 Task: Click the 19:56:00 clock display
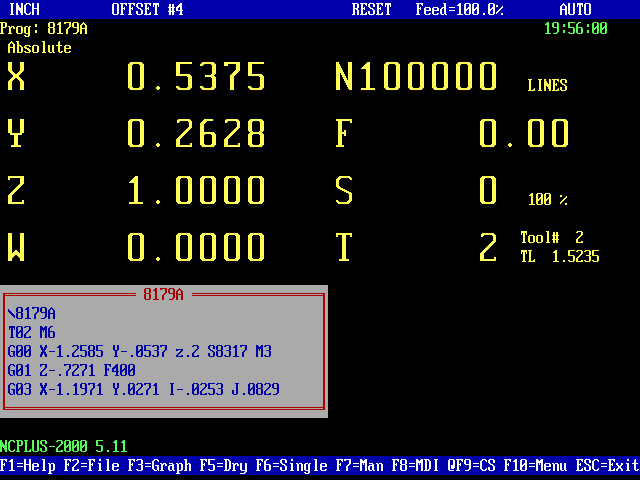click(x=576, y=28)
